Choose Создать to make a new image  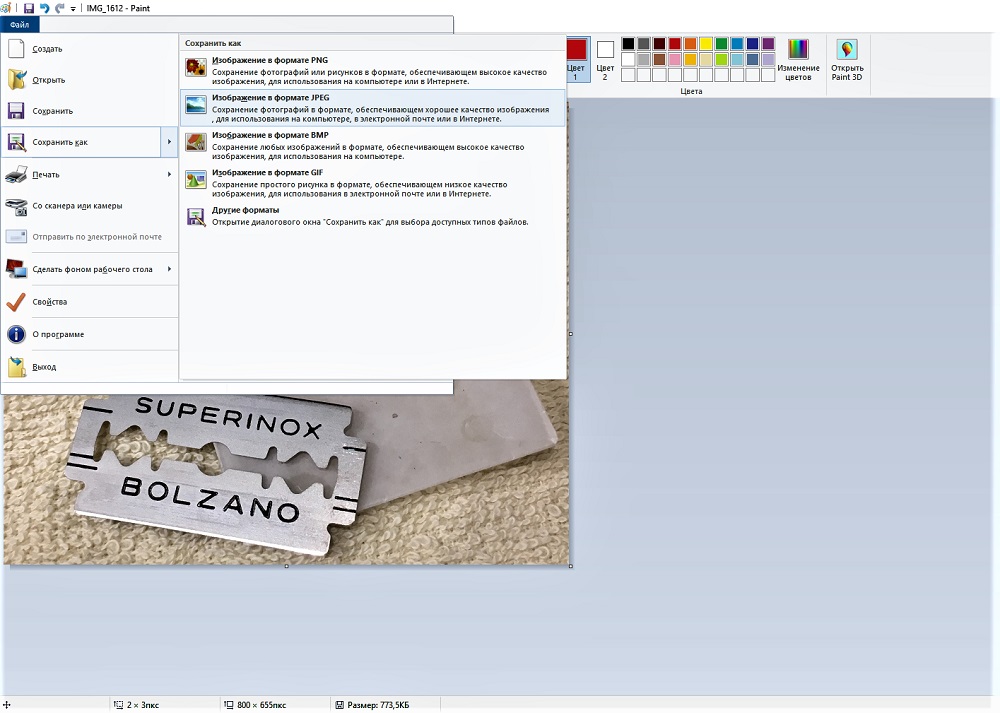(89, 49)
